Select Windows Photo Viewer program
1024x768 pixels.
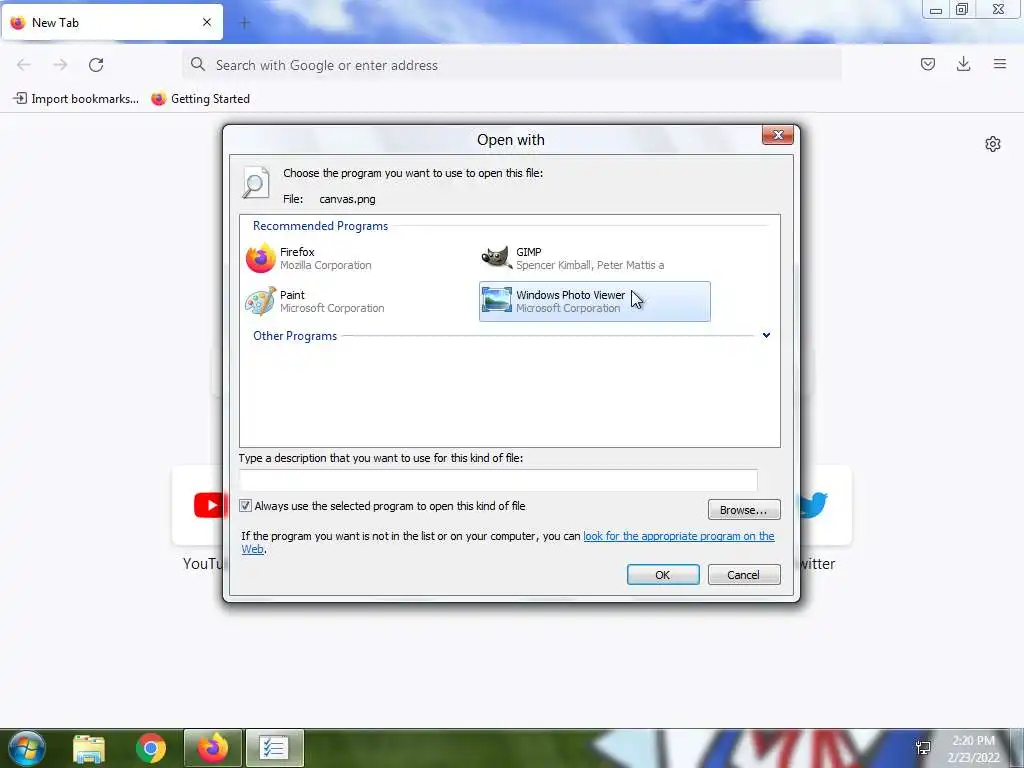tap(594, 302)
